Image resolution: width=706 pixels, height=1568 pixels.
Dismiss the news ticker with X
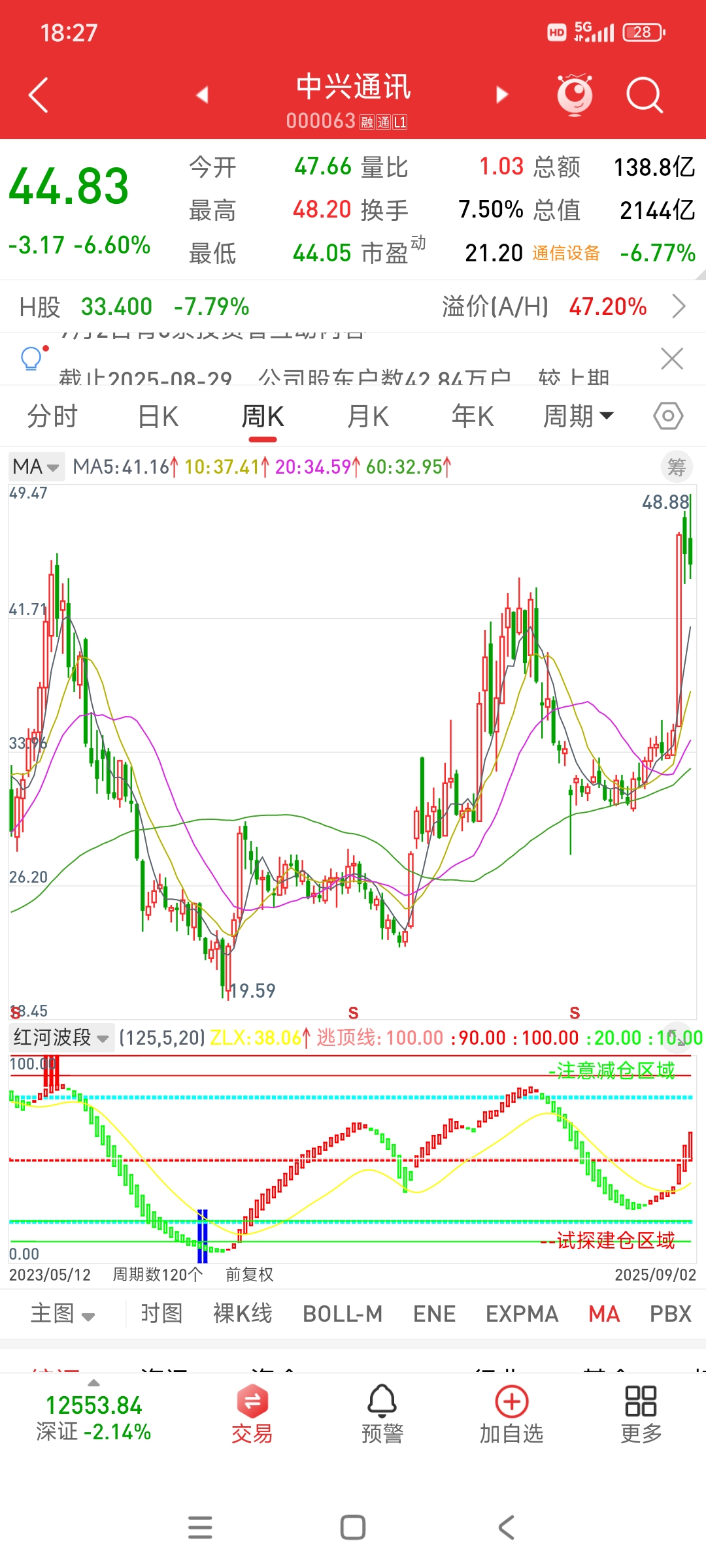point(672,359)
